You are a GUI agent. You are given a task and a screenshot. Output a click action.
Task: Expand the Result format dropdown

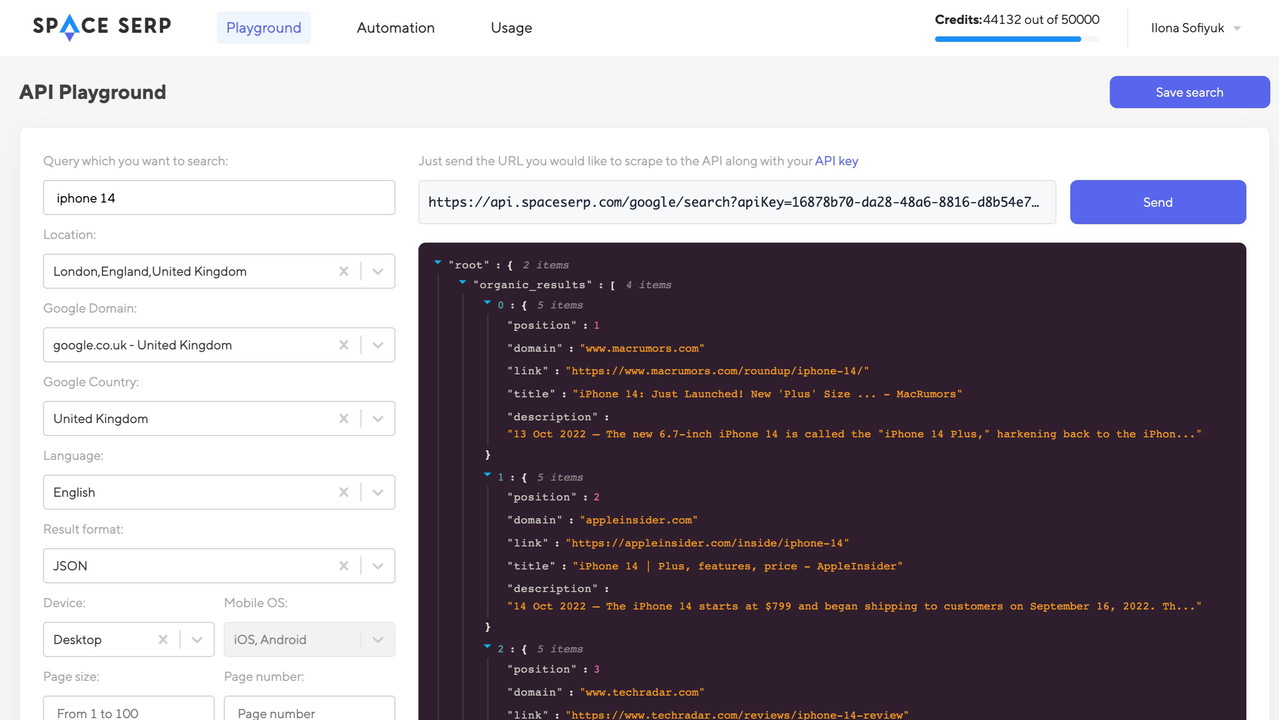pyautogui.click(x=378, y=566)
